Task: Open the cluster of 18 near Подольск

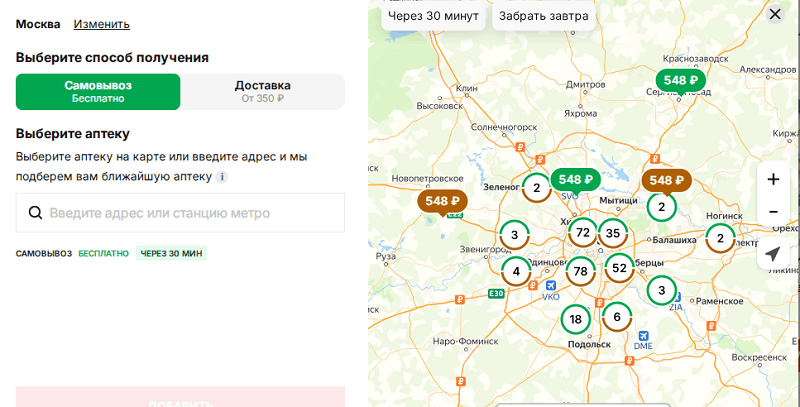Action: [576, 319]
